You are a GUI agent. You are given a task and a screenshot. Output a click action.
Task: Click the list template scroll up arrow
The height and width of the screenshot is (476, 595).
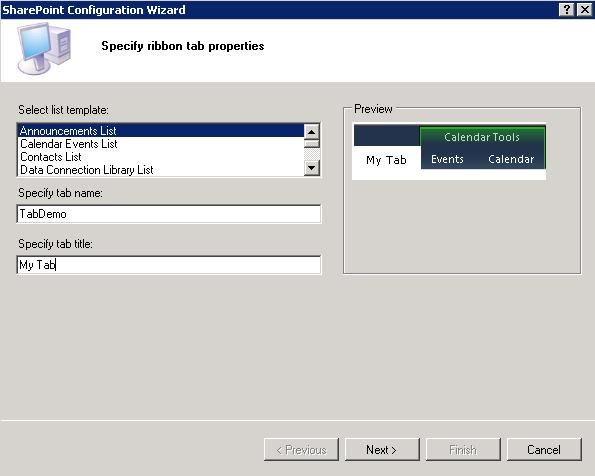tap(312, 132)
